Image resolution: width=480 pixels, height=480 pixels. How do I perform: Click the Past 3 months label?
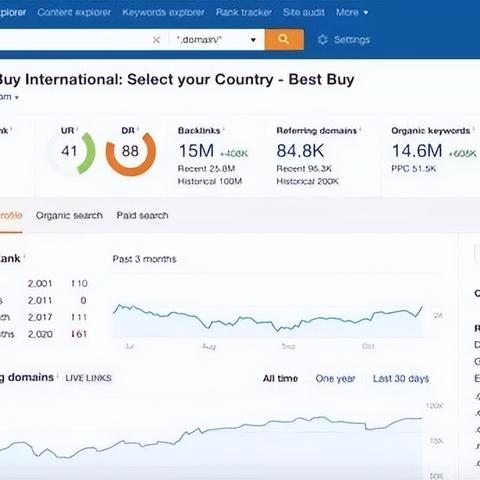click(144, 259)
